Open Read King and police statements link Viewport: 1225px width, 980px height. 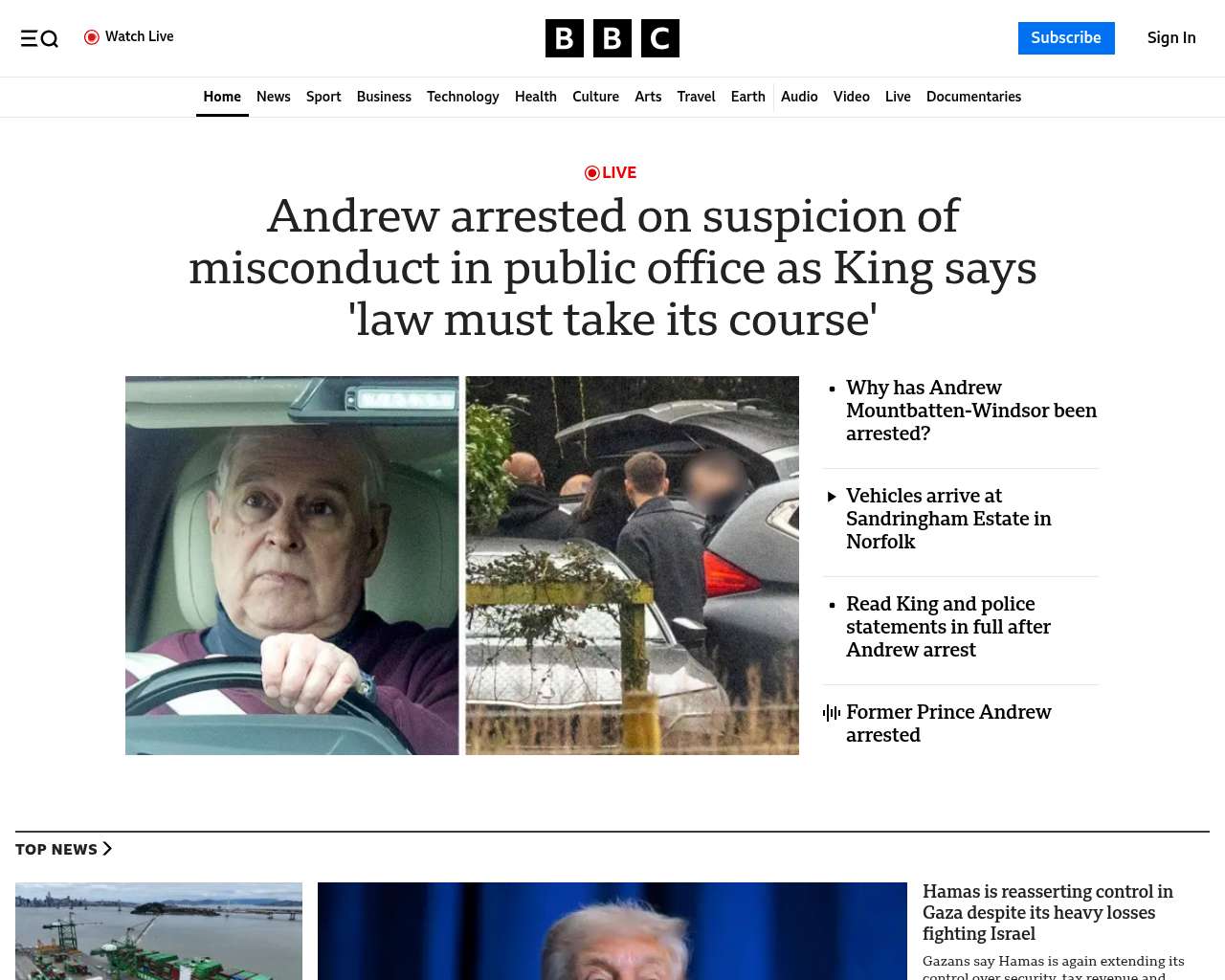(948, 627)
